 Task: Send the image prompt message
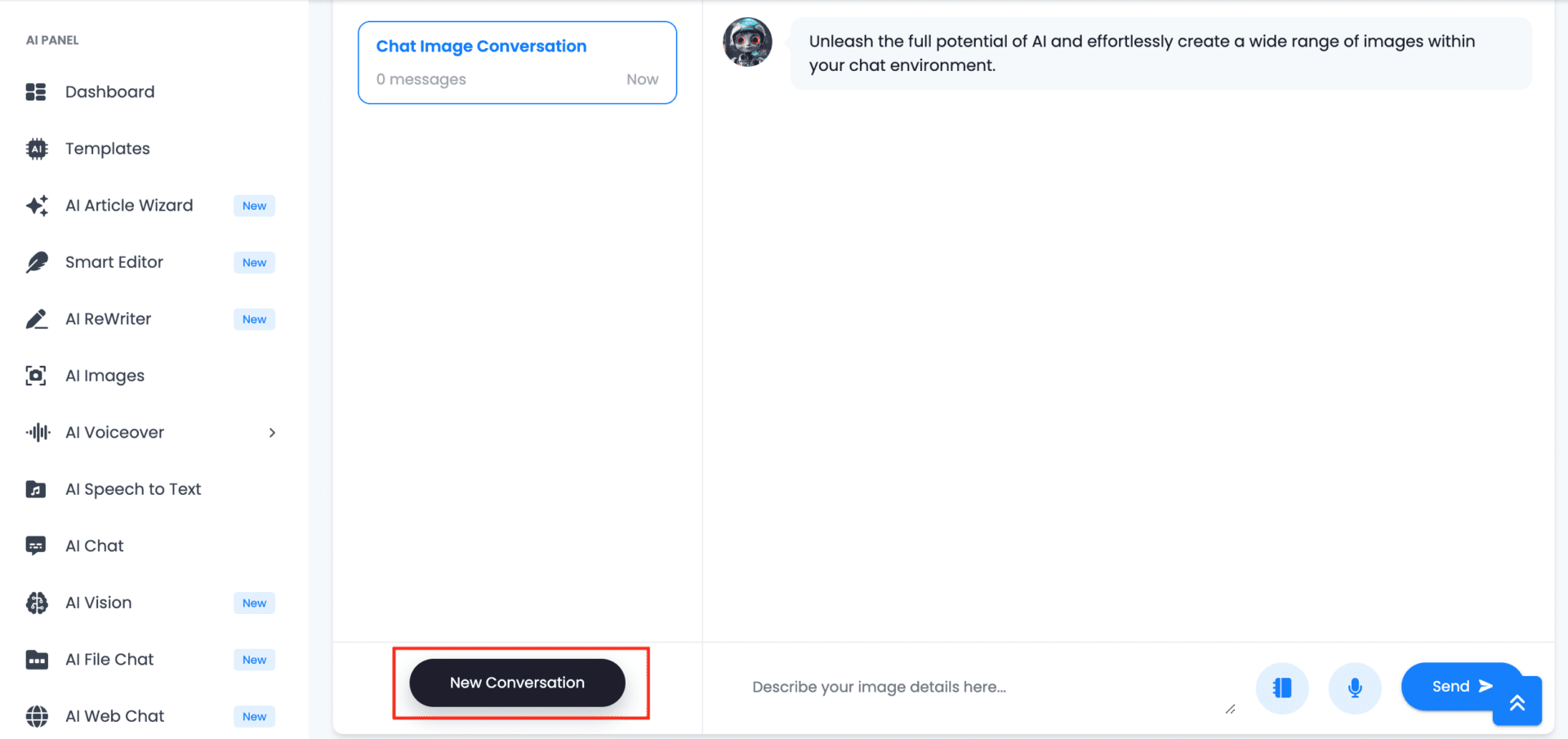tap(1460, 687)
